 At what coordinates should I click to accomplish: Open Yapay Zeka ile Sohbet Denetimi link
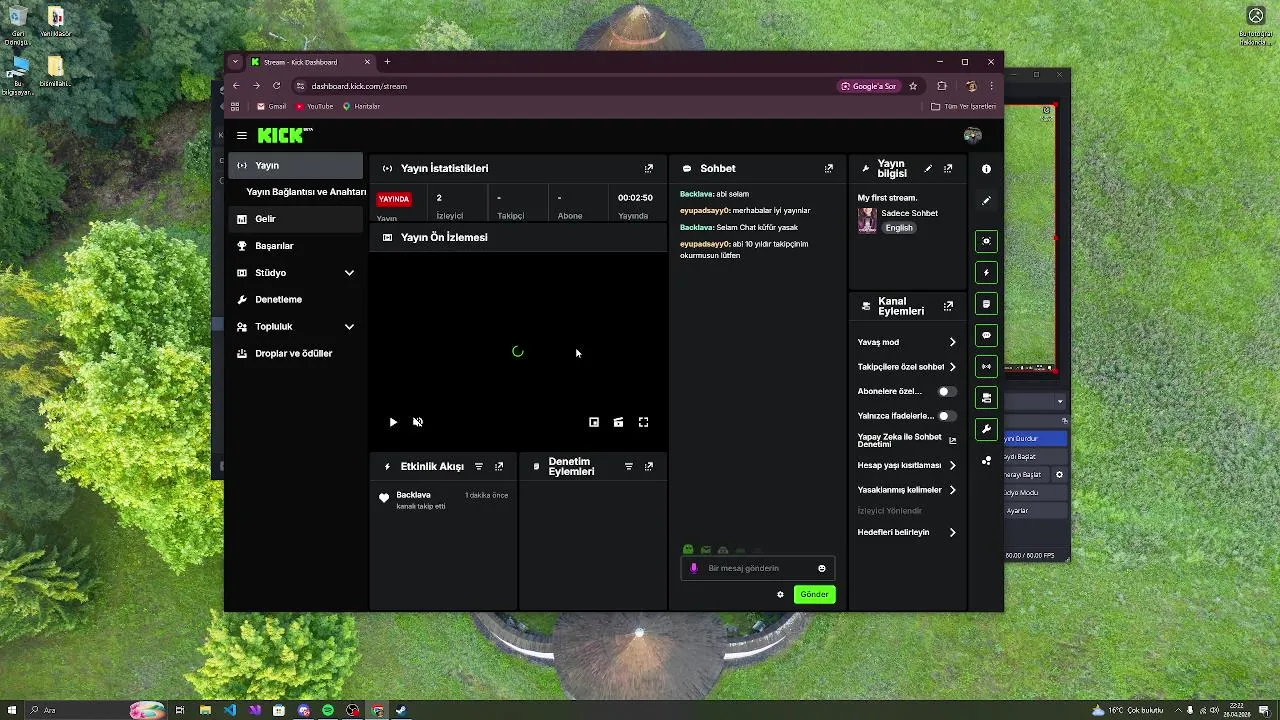pos(906,440)
